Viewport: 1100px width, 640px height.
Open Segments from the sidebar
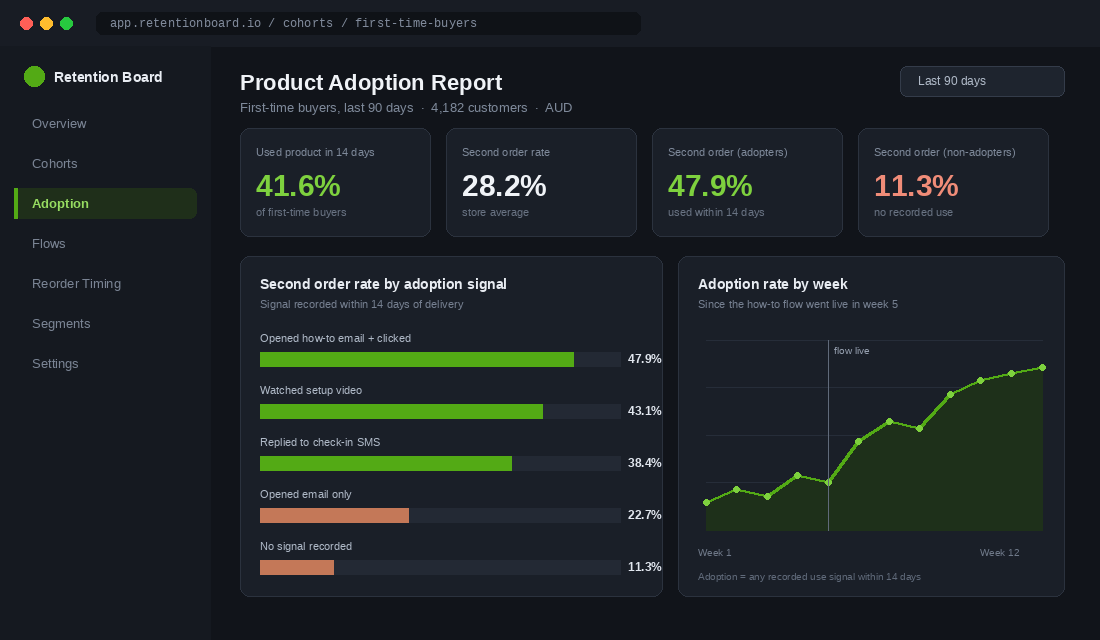coord(61,324)
